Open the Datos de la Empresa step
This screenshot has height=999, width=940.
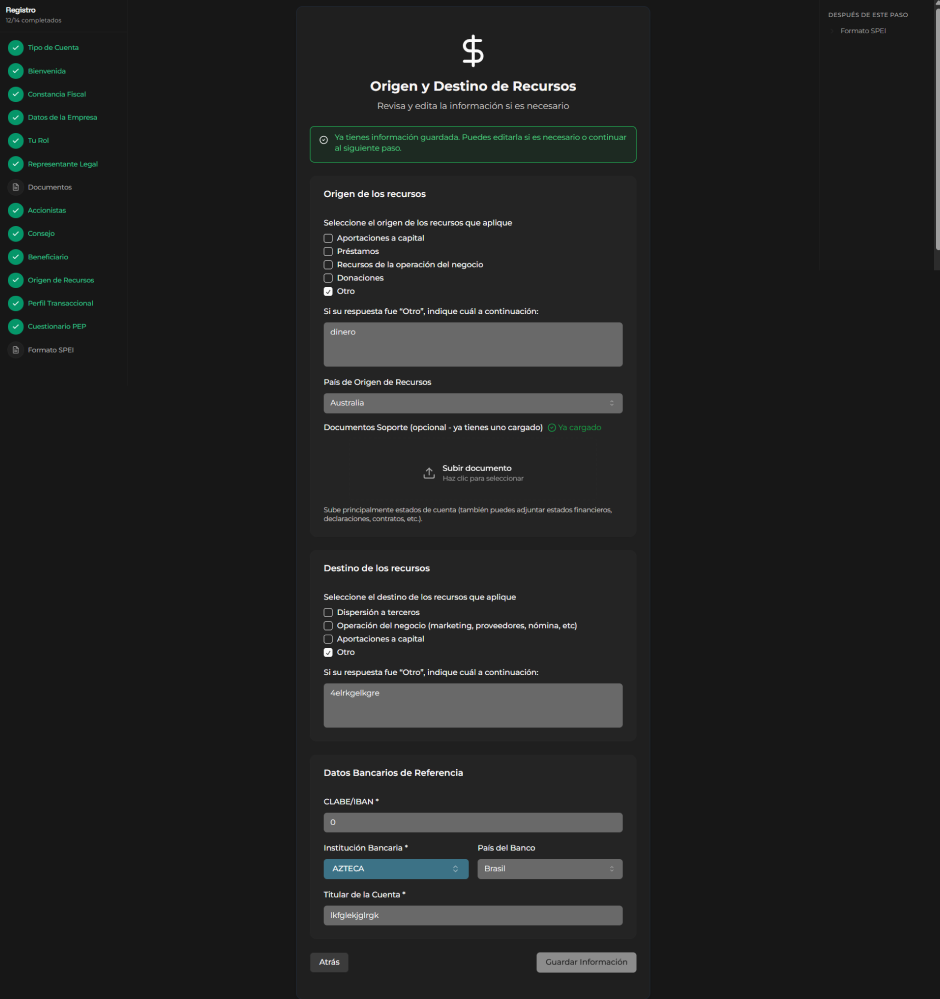[x=62, y=117]
